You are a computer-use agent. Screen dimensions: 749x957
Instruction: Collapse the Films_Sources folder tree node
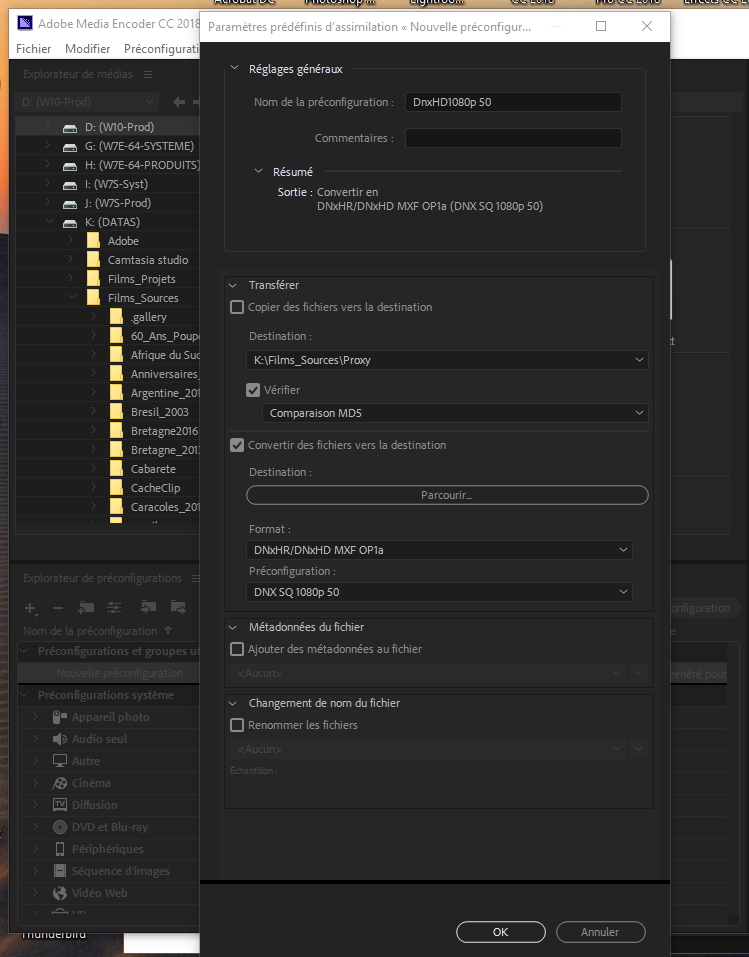click(x=72, y=297)
